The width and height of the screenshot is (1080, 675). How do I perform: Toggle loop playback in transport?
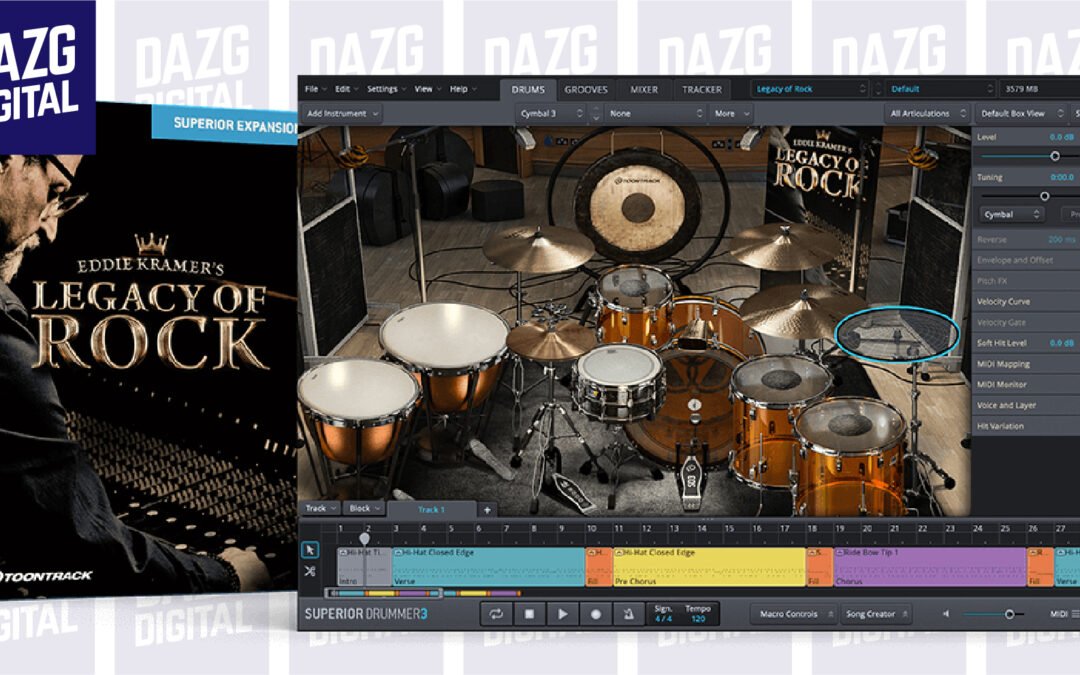[496, 614]
